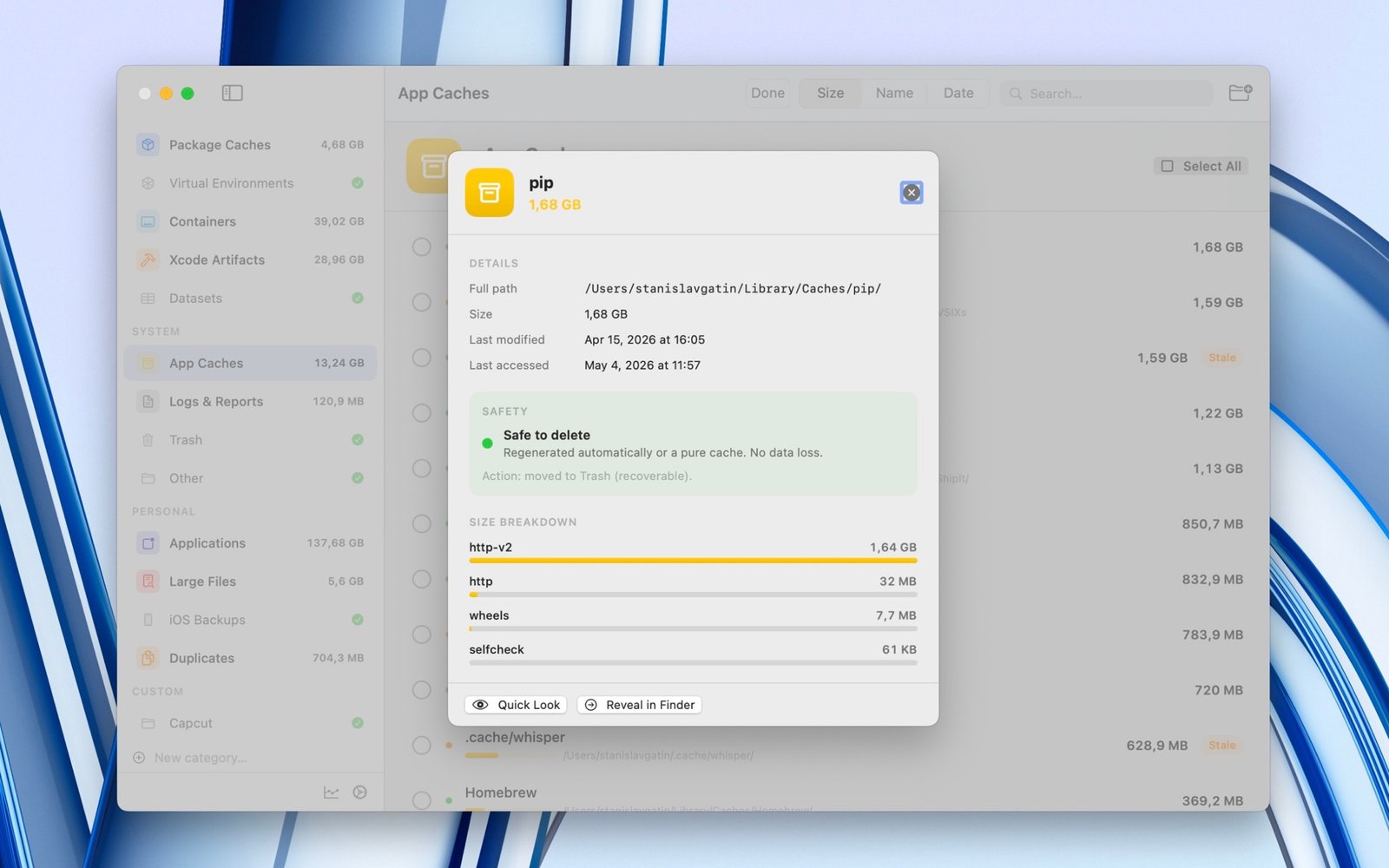
Task: Click the Applications sidebar icon
Action: (x=148, y=543)
